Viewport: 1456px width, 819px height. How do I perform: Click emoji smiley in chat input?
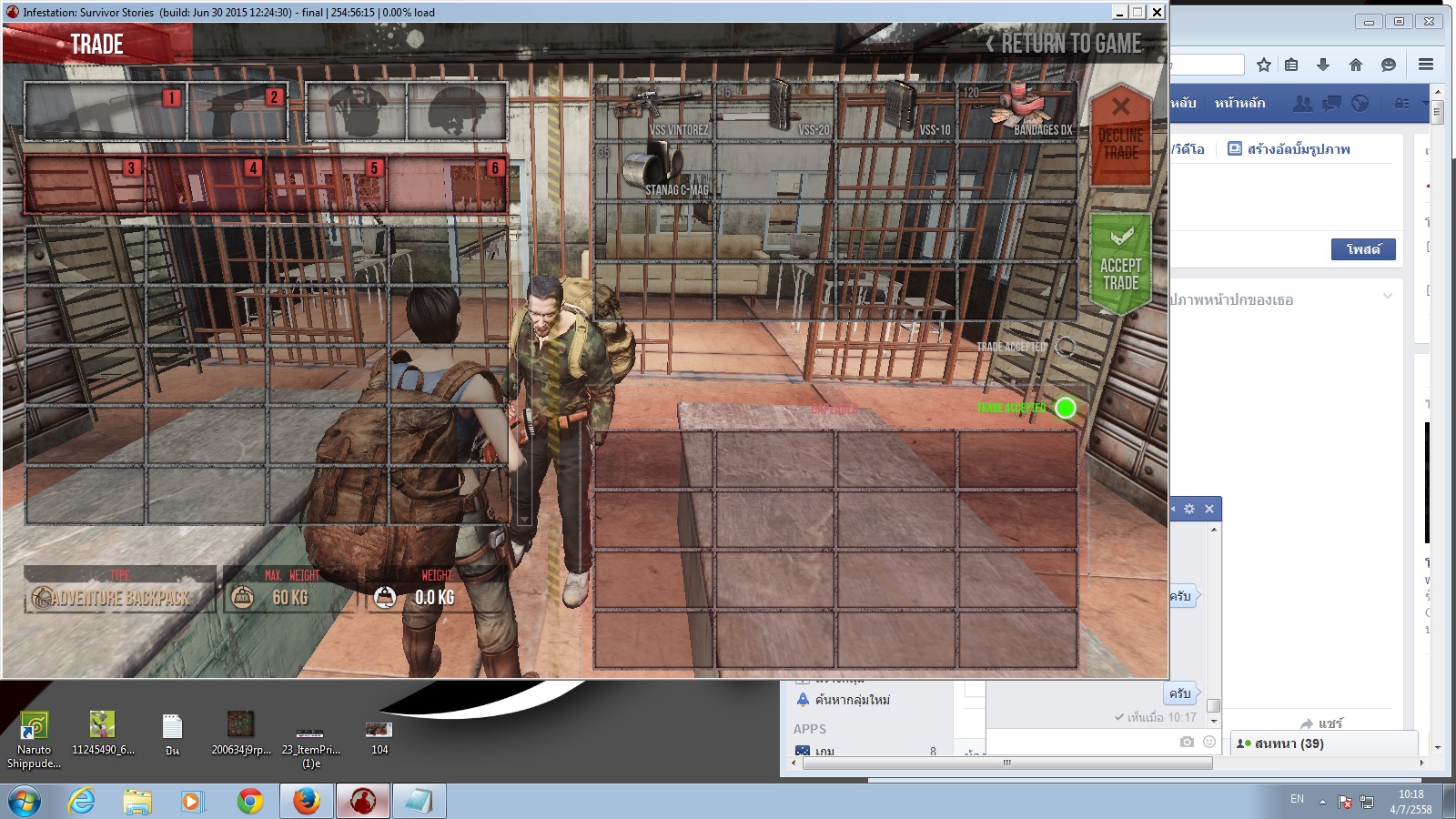click(x=1209, y=742)
